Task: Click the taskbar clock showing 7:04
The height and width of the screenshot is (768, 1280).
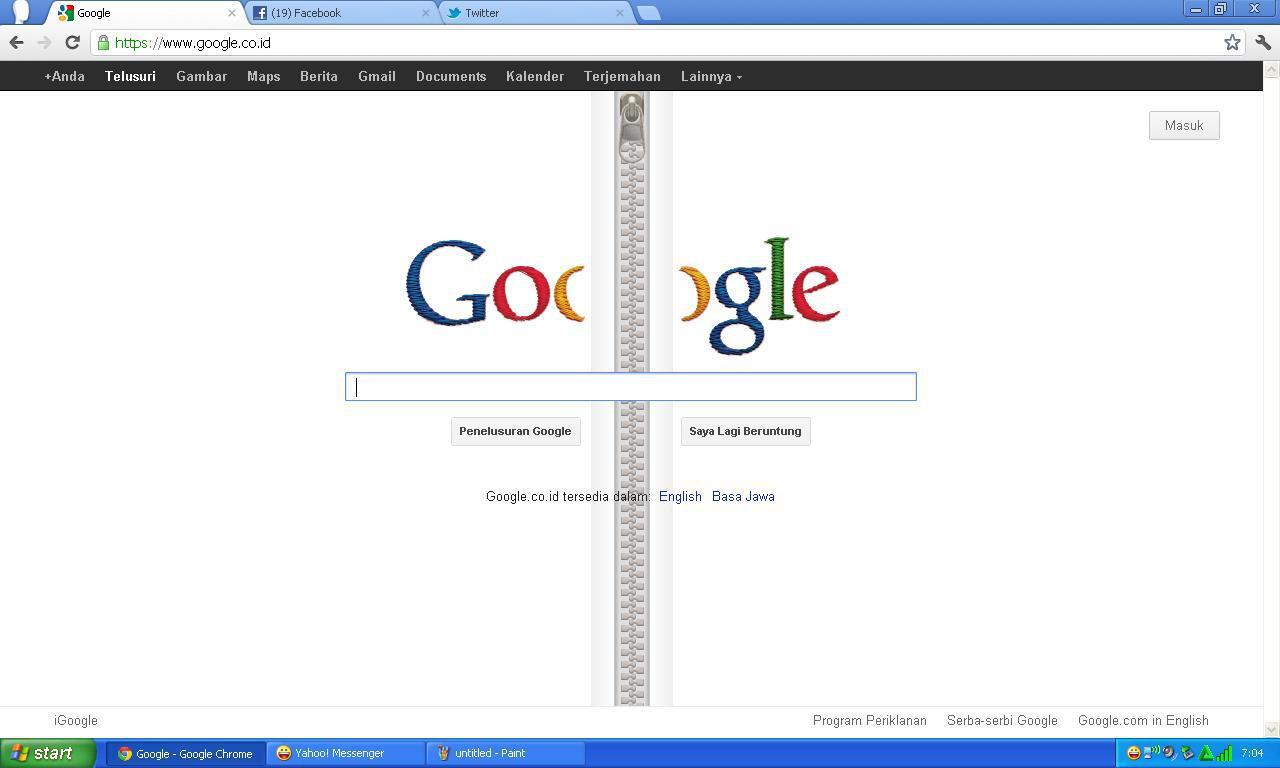Action: click(1252, 753)
